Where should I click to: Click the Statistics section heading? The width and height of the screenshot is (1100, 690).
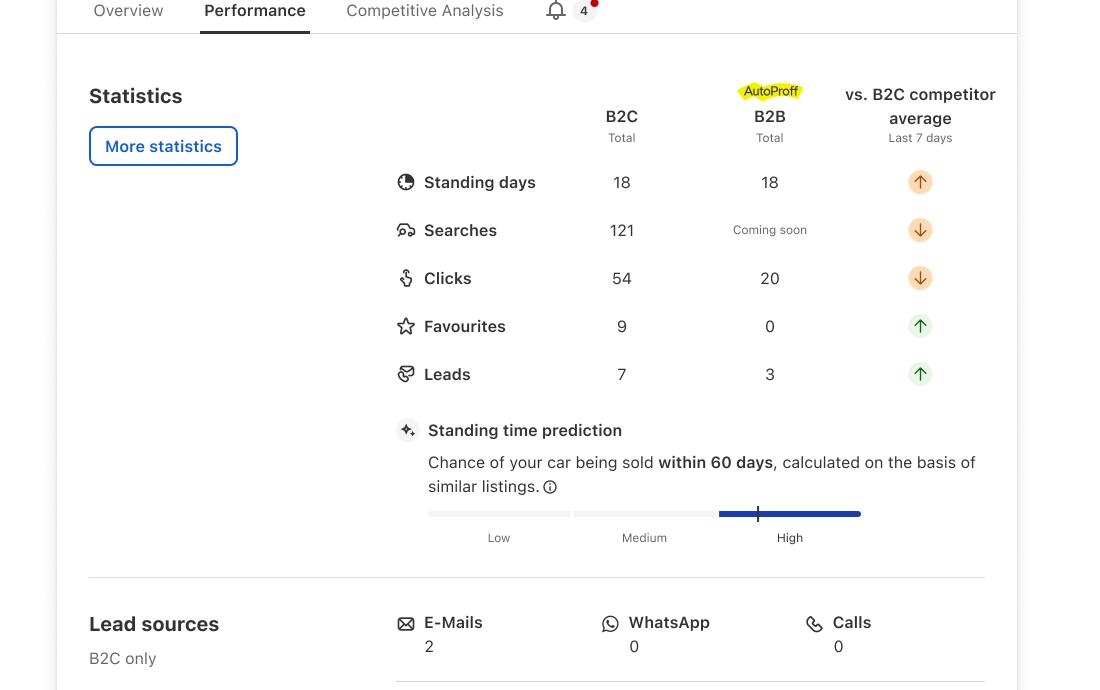point(135,96)
